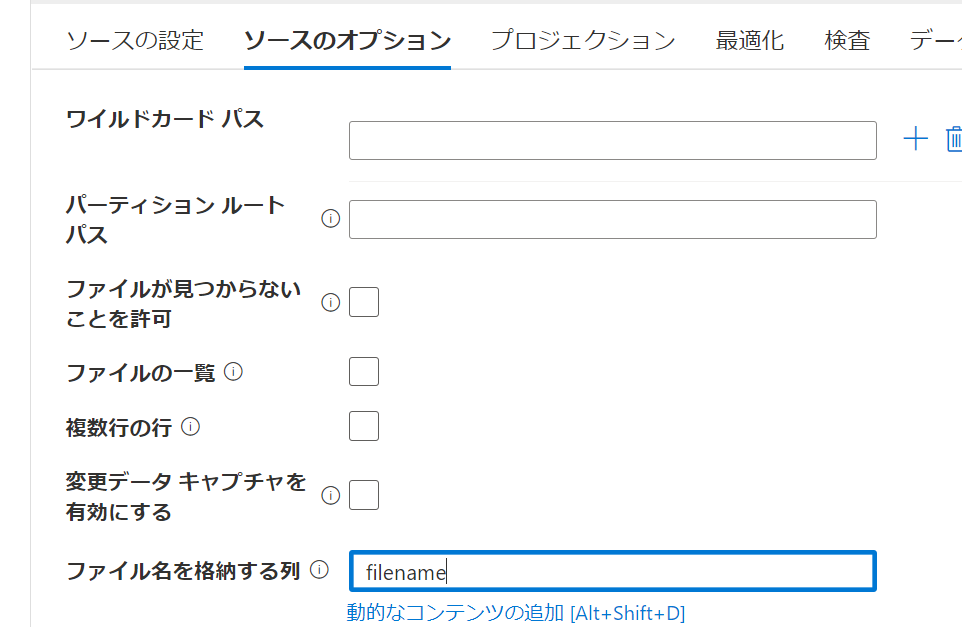Screen dimensions: 962x627
Task: Go to the 検査 tab
Action: 847,41
